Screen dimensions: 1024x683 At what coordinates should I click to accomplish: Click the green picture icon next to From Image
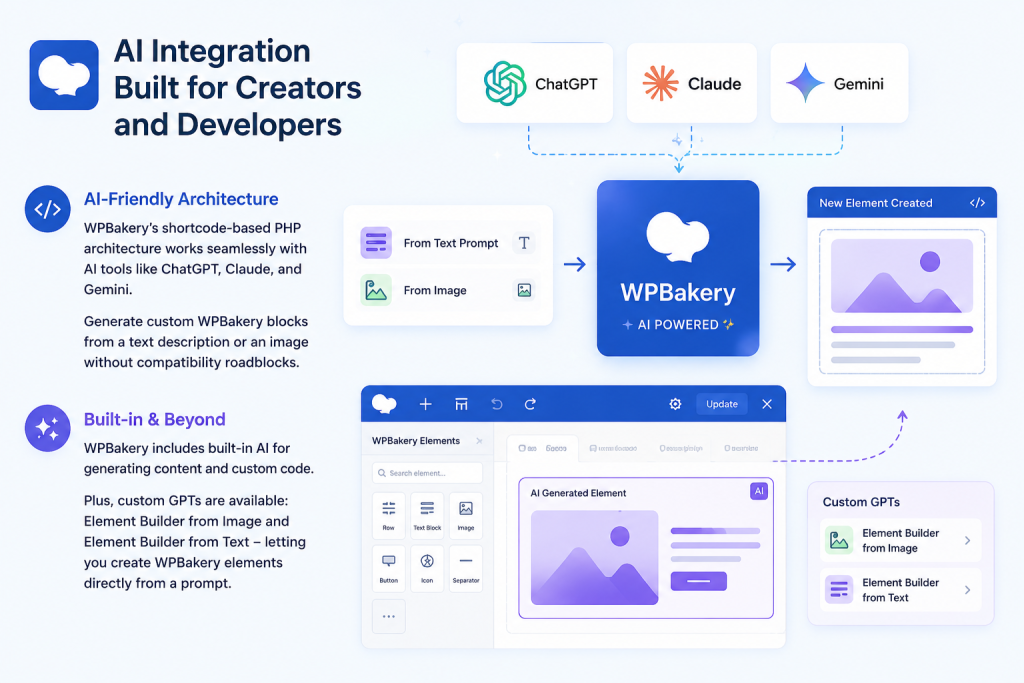click(x=376, y=290)
